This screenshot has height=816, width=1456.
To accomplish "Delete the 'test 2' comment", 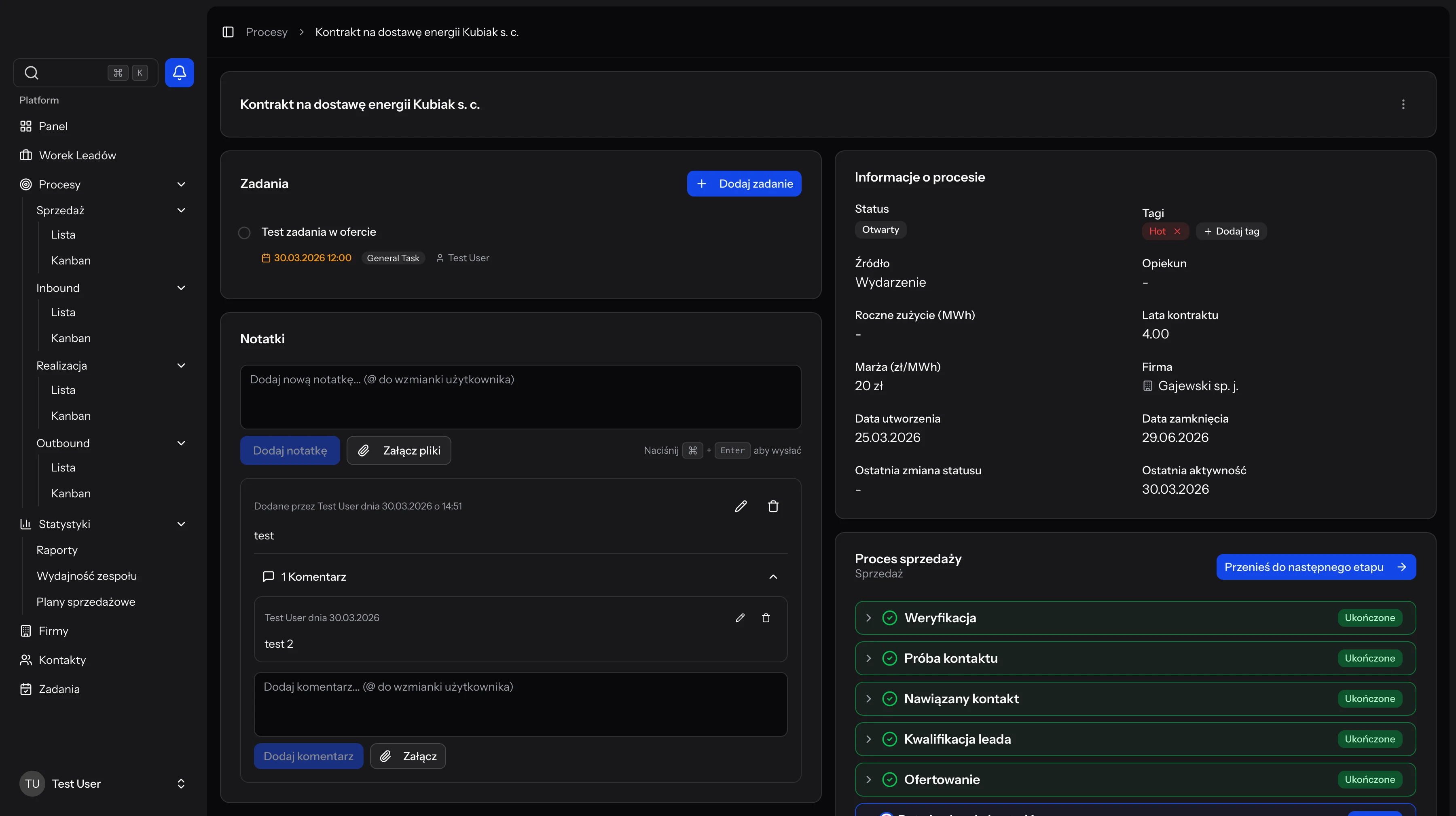I will [x=765, y=617].
